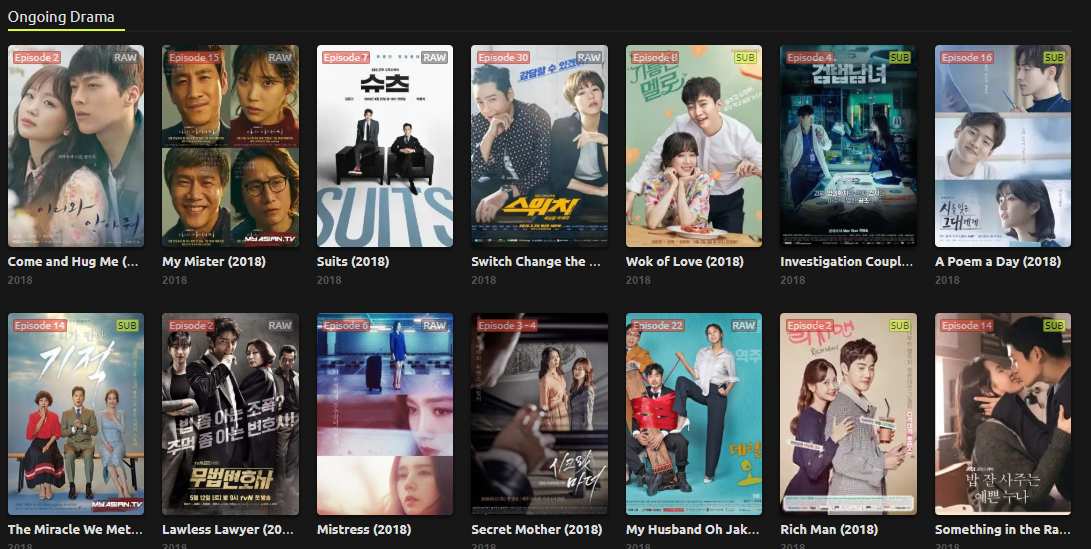
Task: Open the Investigation Couple poster
Action: click(x=848, y=146)
